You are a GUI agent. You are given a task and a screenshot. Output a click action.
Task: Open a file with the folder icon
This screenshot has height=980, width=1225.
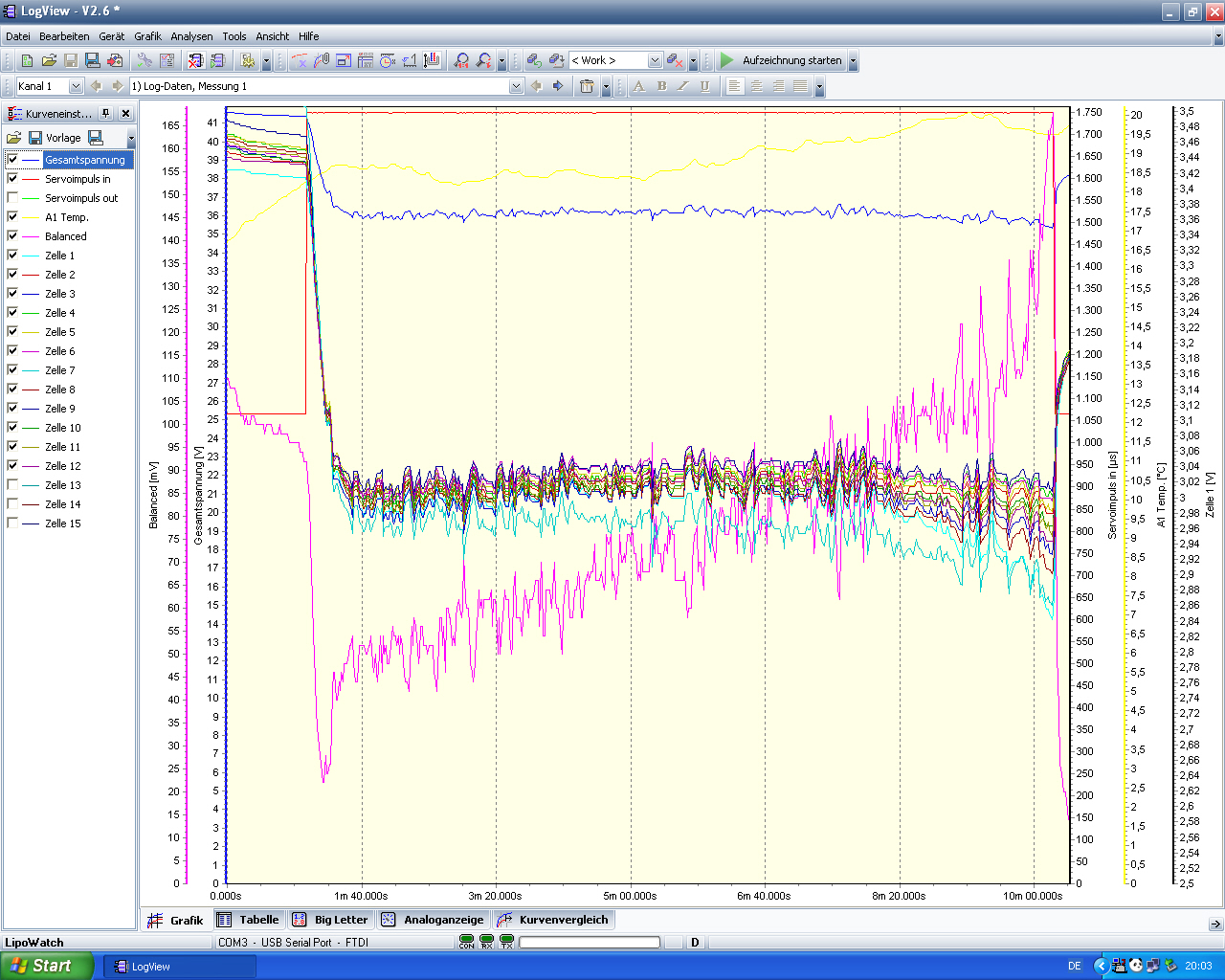(x=49, y=60)
